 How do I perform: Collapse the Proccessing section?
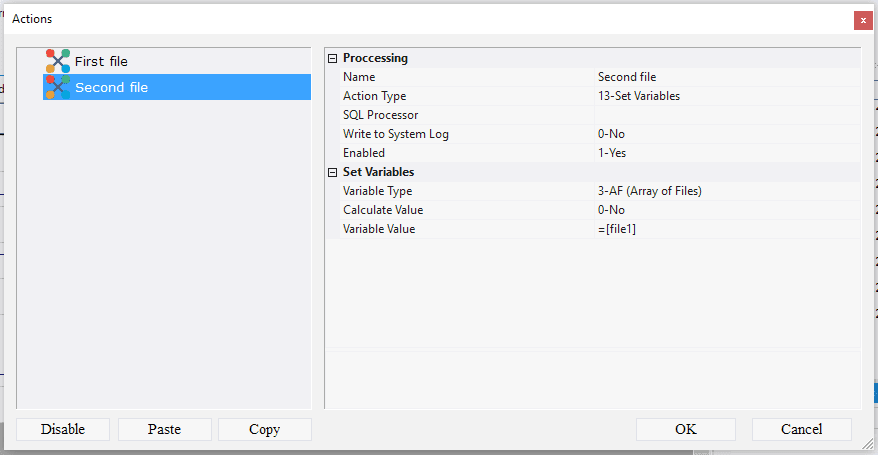[x=333, y=58]
